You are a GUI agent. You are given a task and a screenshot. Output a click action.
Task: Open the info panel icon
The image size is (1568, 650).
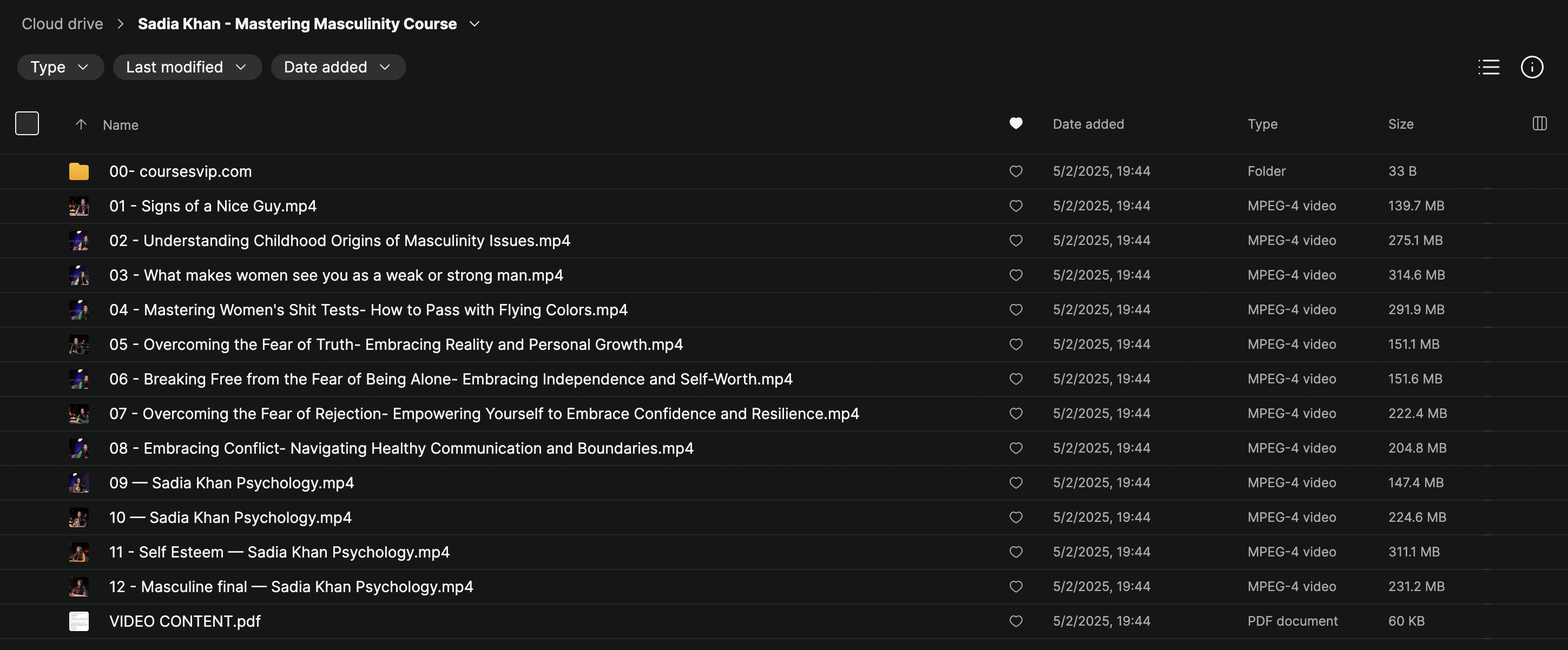coord(1531,67)
